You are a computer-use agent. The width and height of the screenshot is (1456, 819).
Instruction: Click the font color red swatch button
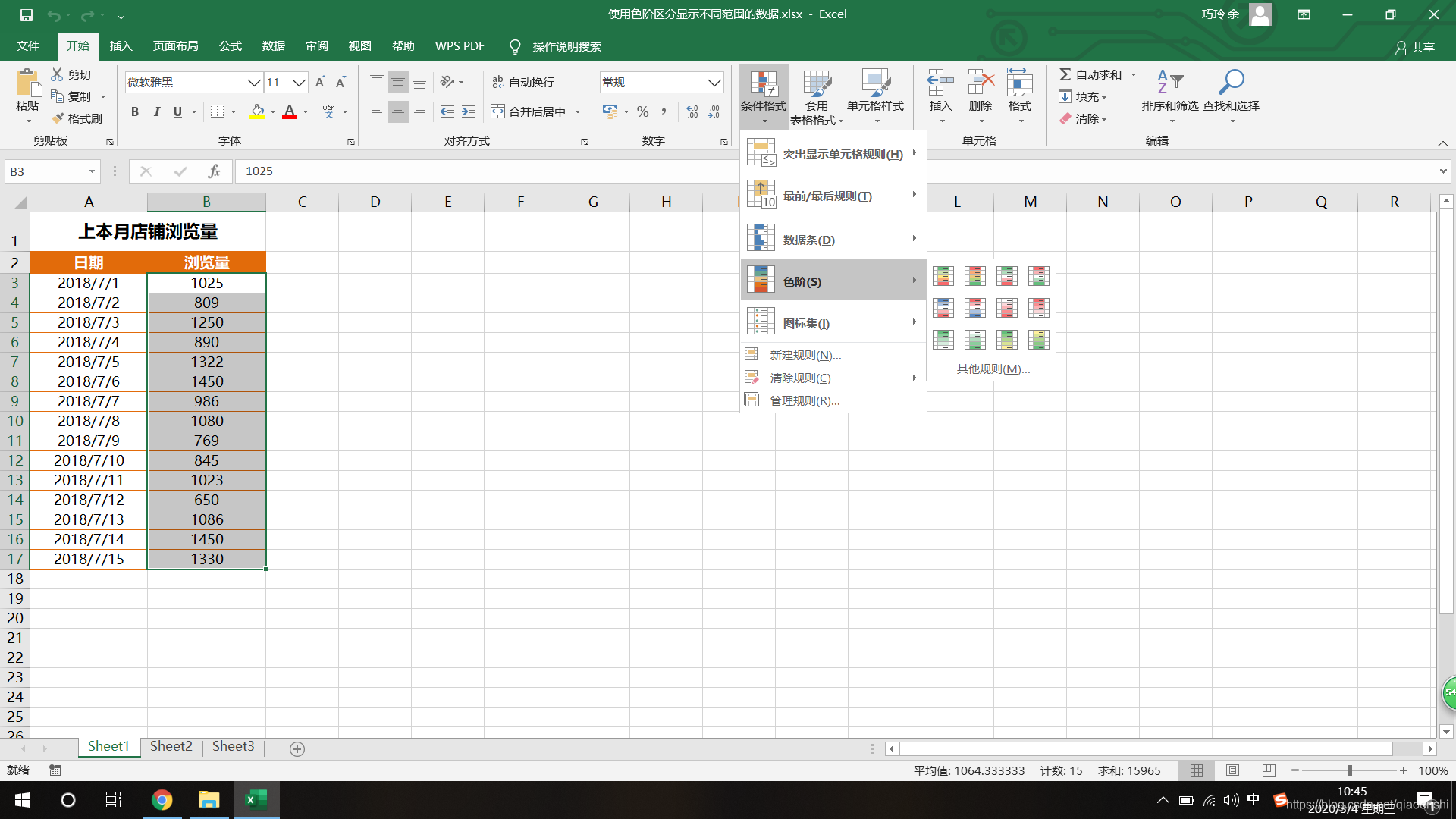coord(290,111)
